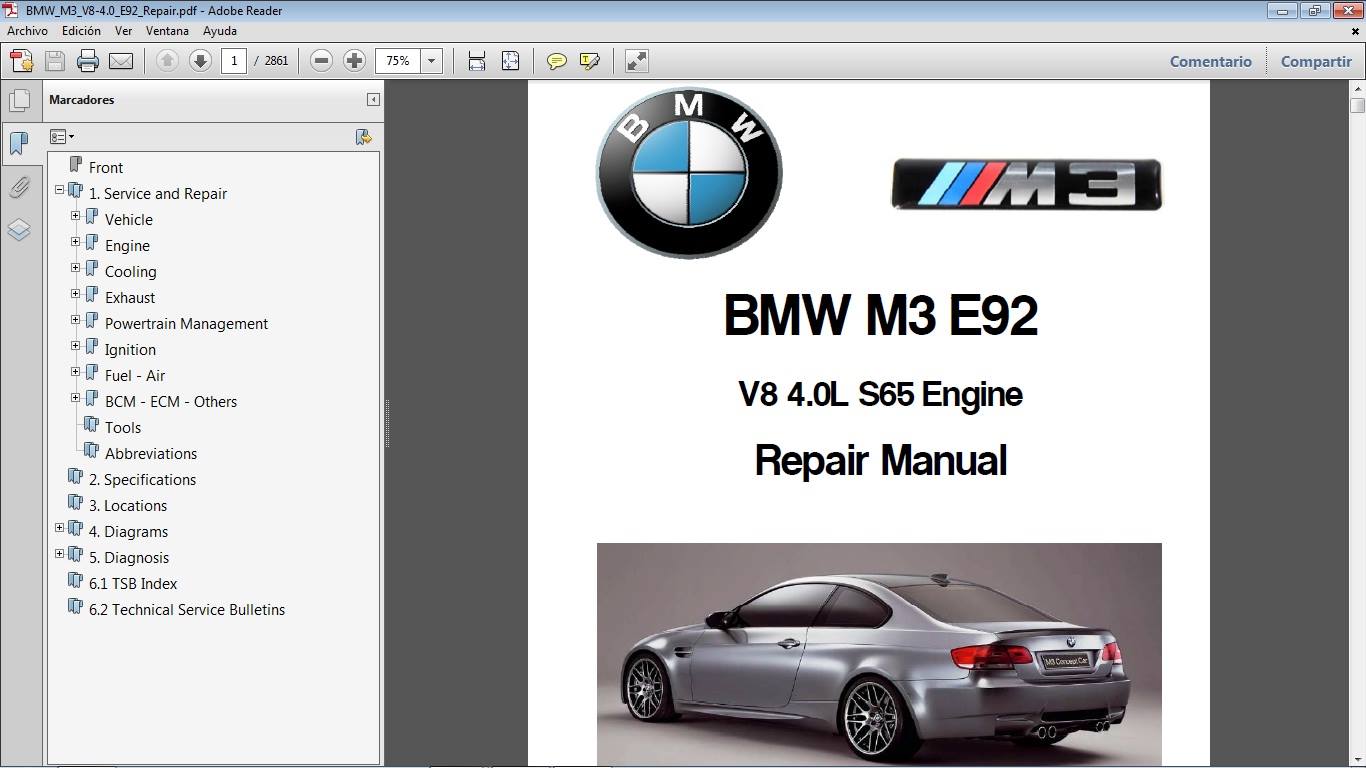The height and width of the screenshot is (768, 1366).
Task: Click the M3 badge image
Action: 1026,184
